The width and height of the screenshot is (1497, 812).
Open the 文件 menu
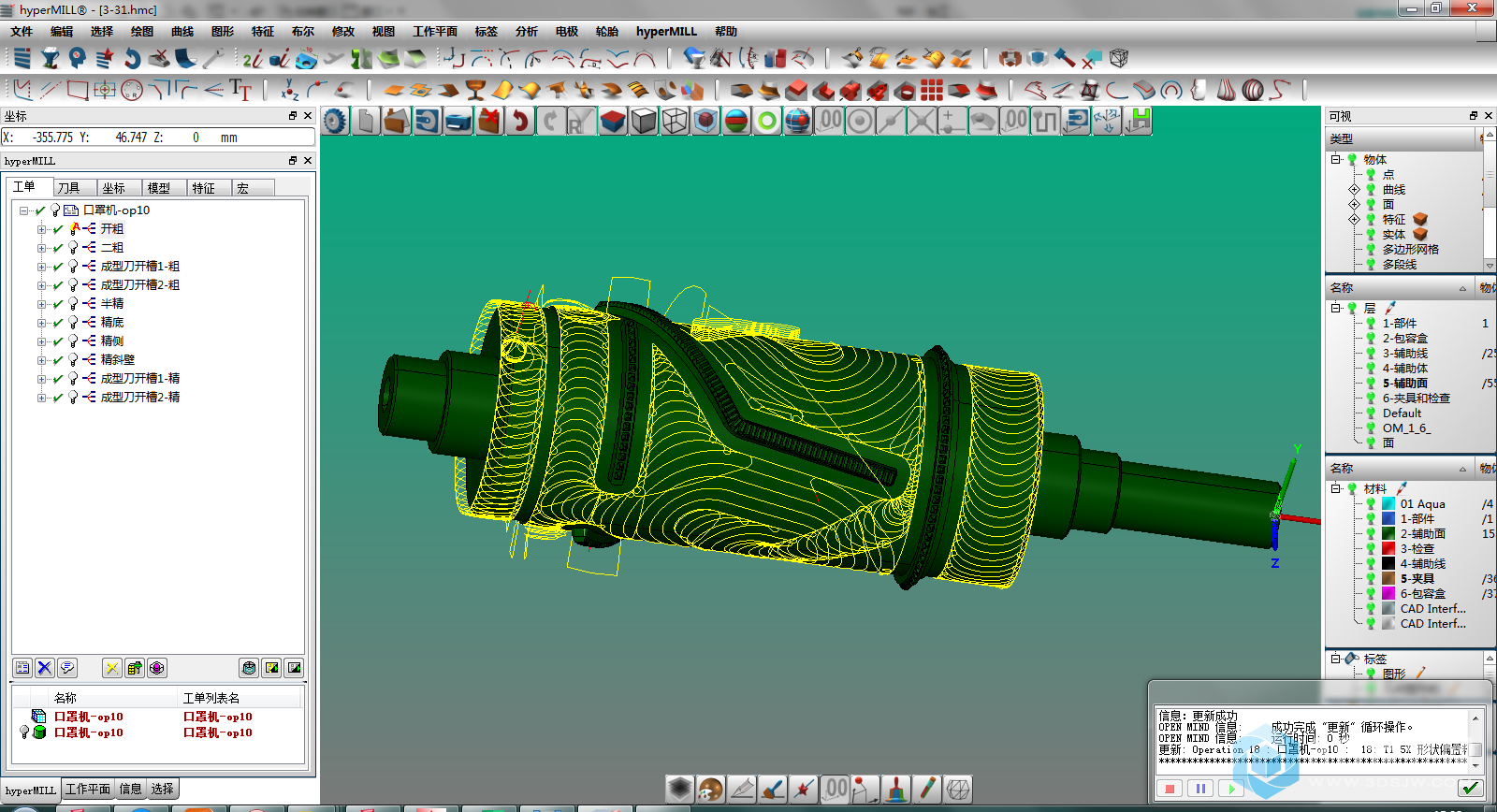click(22, 31)
